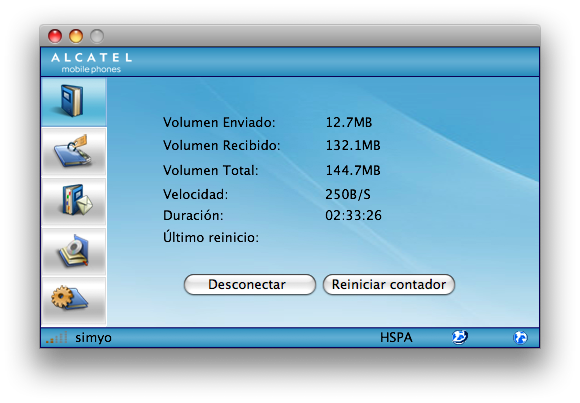
Task: Click the globe icon in status bar
Action: point(520,337)
